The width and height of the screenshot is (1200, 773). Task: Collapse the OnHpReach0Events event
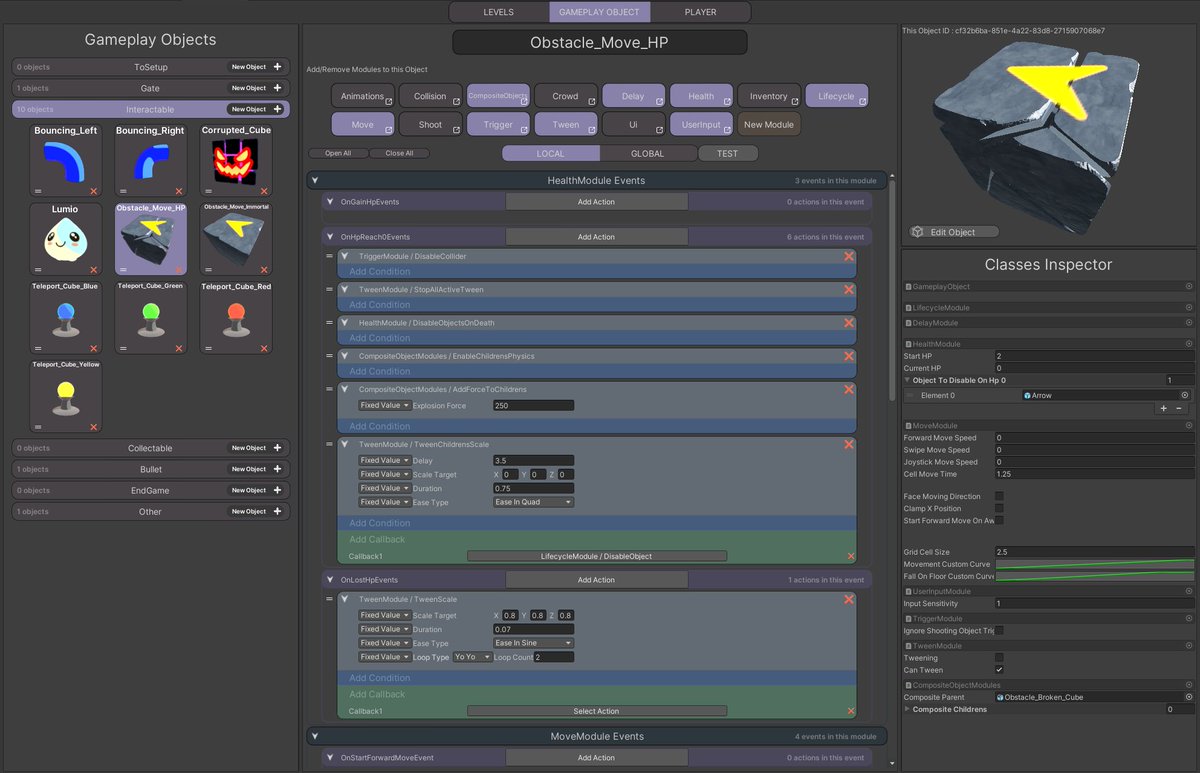(331, 237)
